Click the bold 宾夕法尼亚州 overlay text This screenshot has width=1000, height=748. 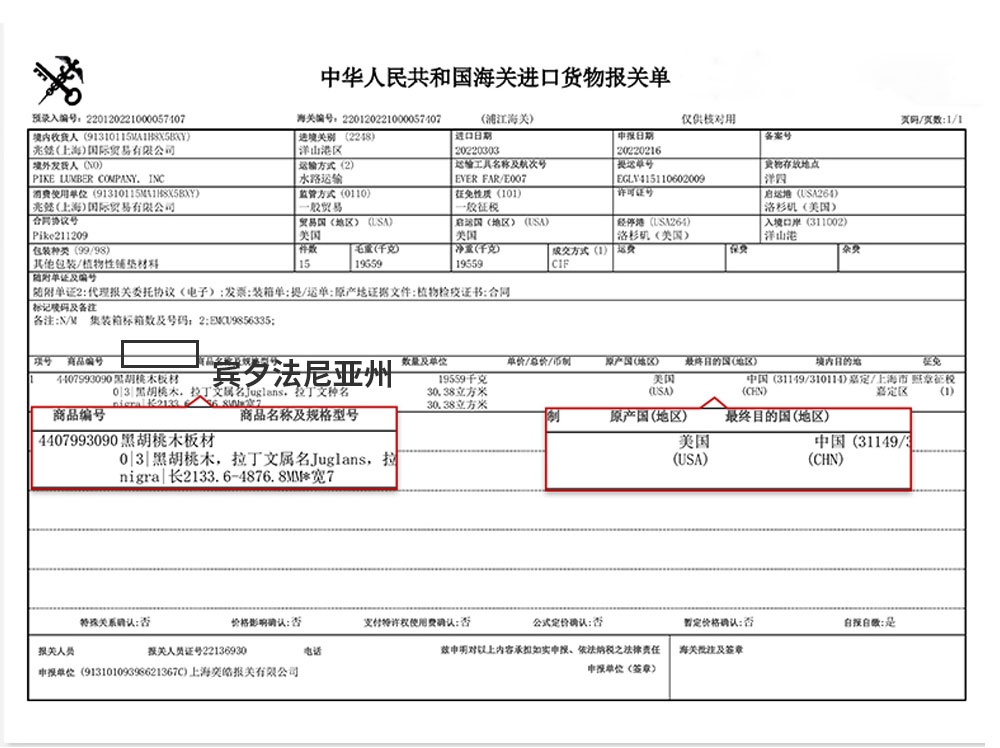(x=304, y=376)
